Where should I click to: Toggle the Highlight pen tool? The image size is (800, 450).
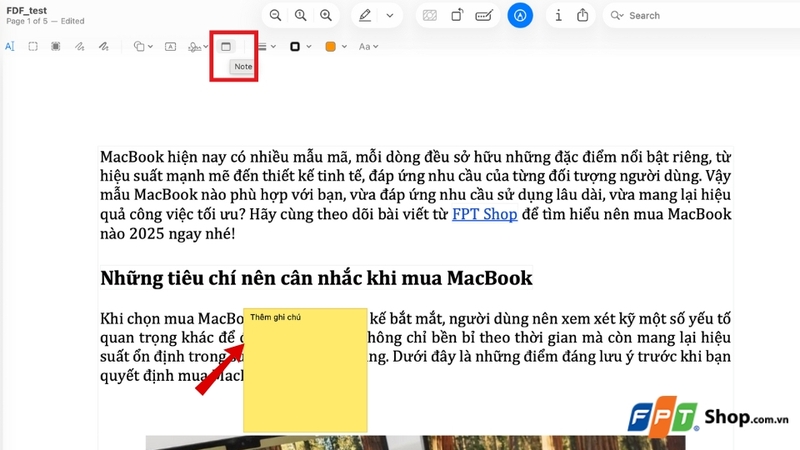(365, 15)
